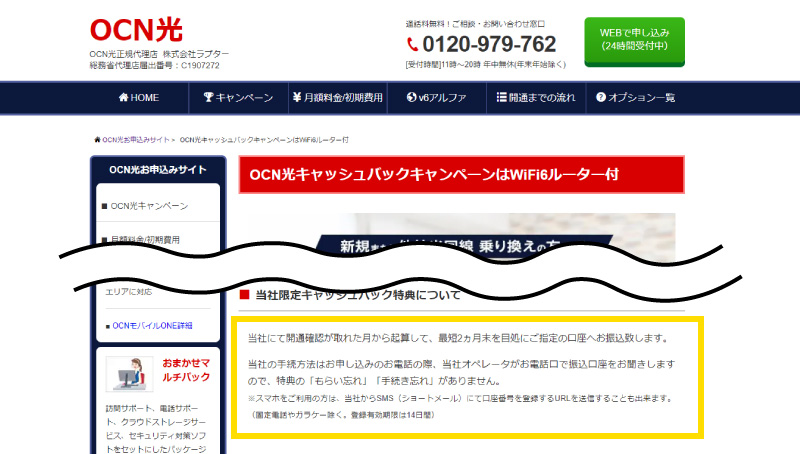Click the text OCN光正規代理店 株式会社ラプター
Screen dimensions: 800x454
[x=159, y=54]
